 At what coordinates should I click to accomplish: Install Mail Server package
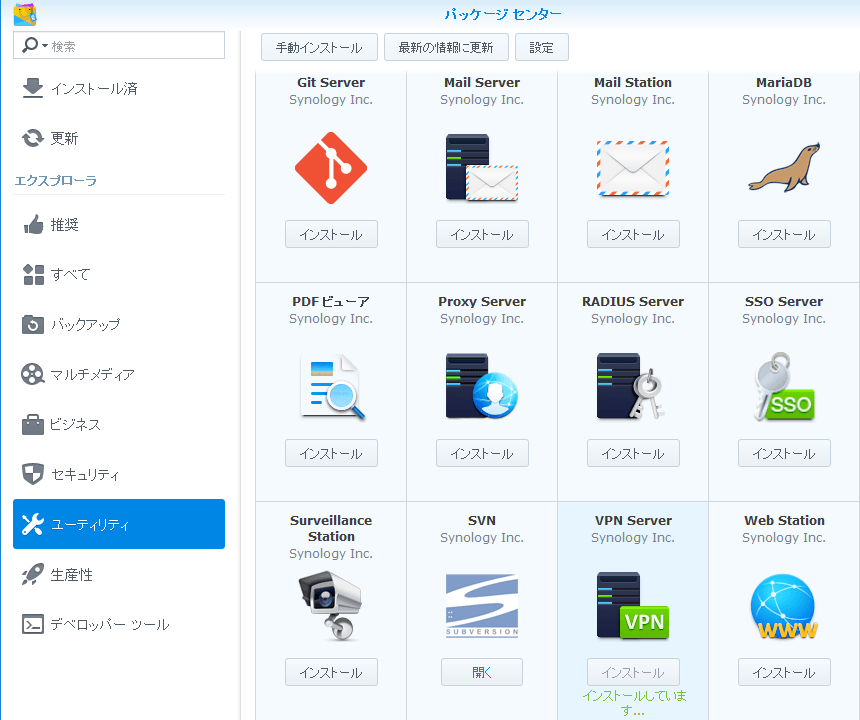tap(482, 234)
